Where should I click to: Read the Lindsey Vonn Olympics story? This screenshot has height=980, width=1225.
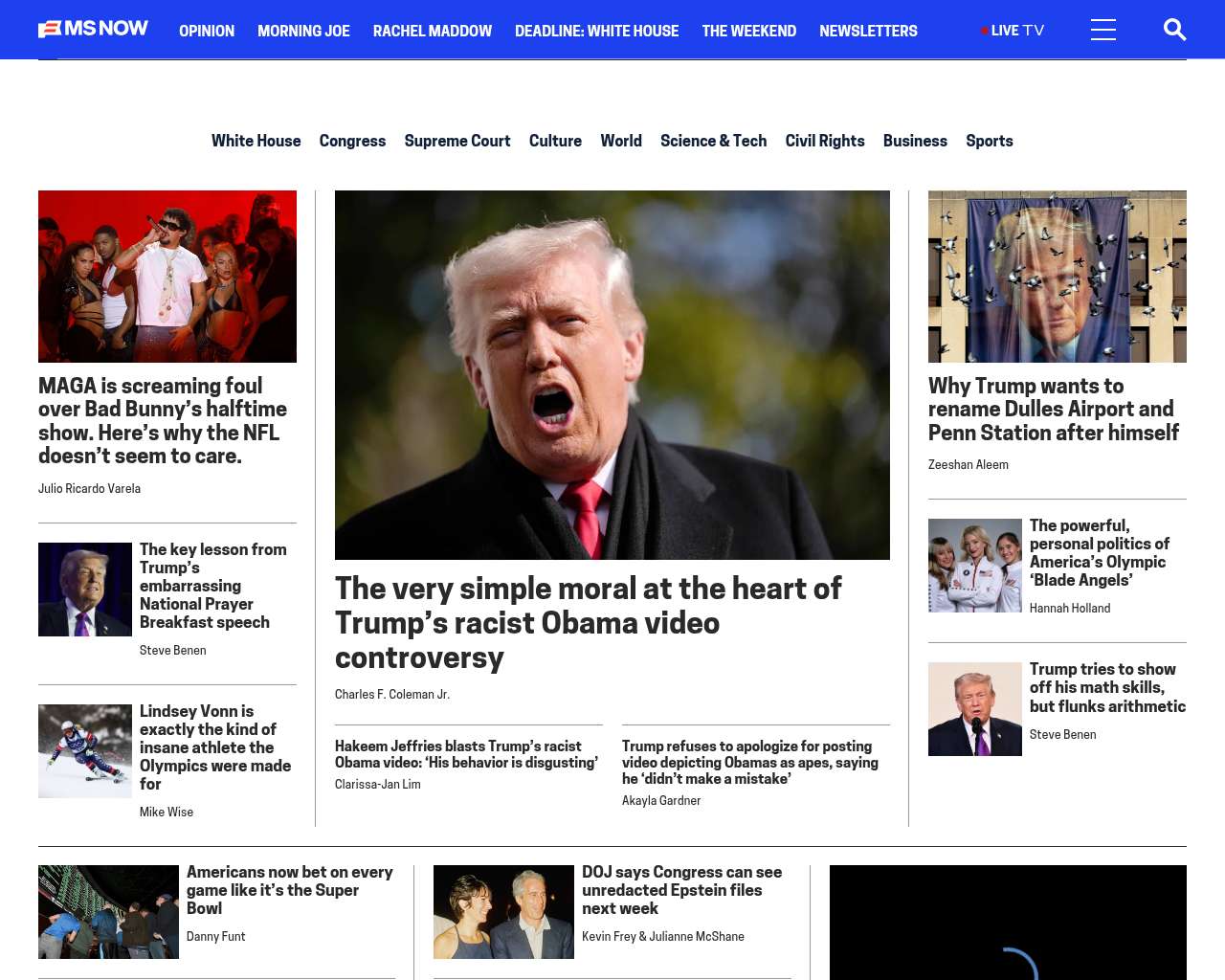[215, 747]
